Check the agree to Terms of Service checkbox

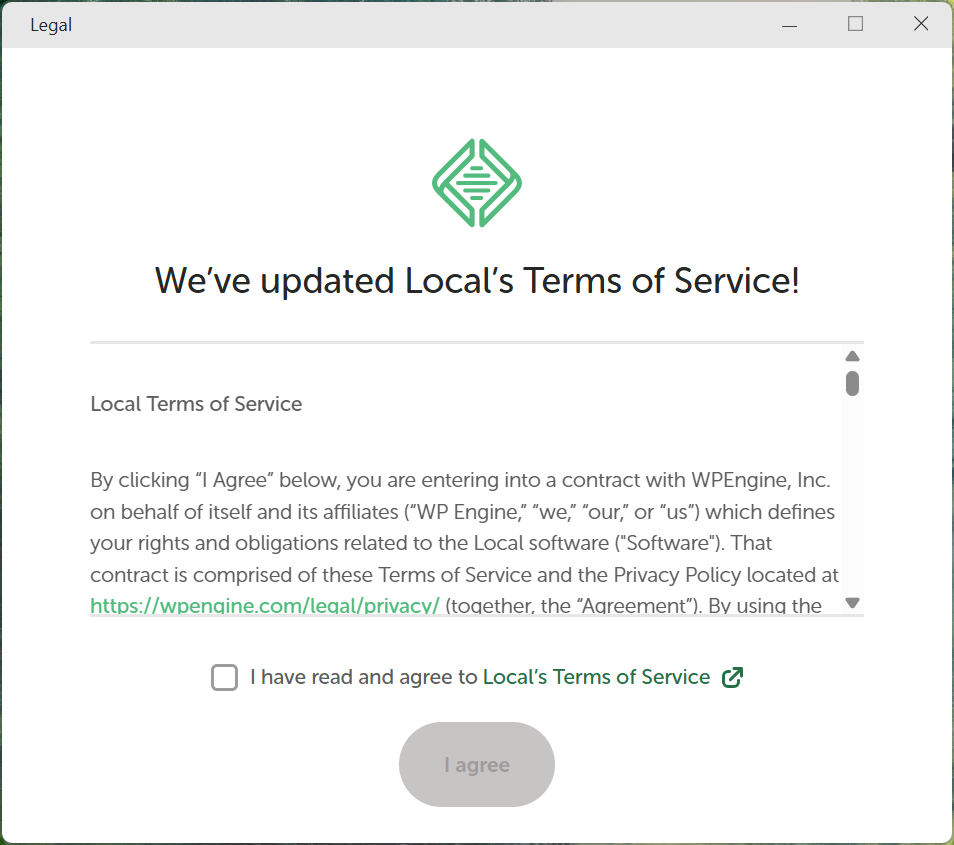225,678
